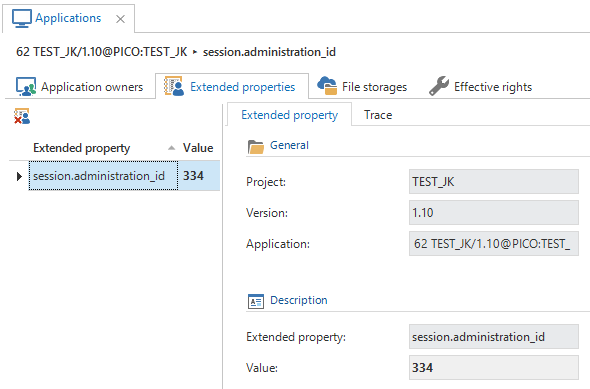Click the Description section icon
The image size is (590, 389).
pyautogui.click(x=256, y=302)
